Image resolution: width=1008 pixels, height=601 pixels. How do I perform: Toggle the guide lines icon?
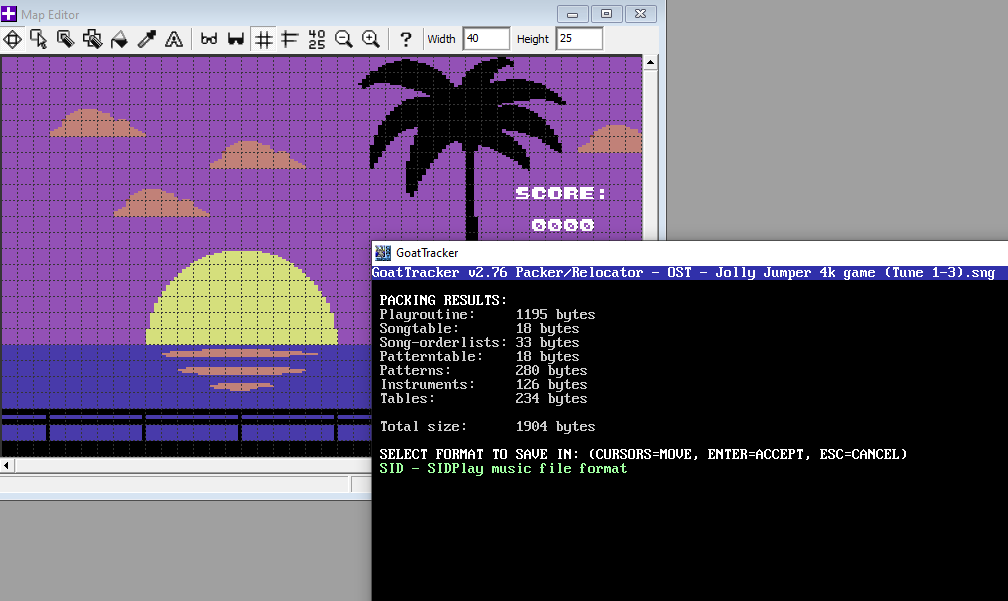[x=290, y=39]
